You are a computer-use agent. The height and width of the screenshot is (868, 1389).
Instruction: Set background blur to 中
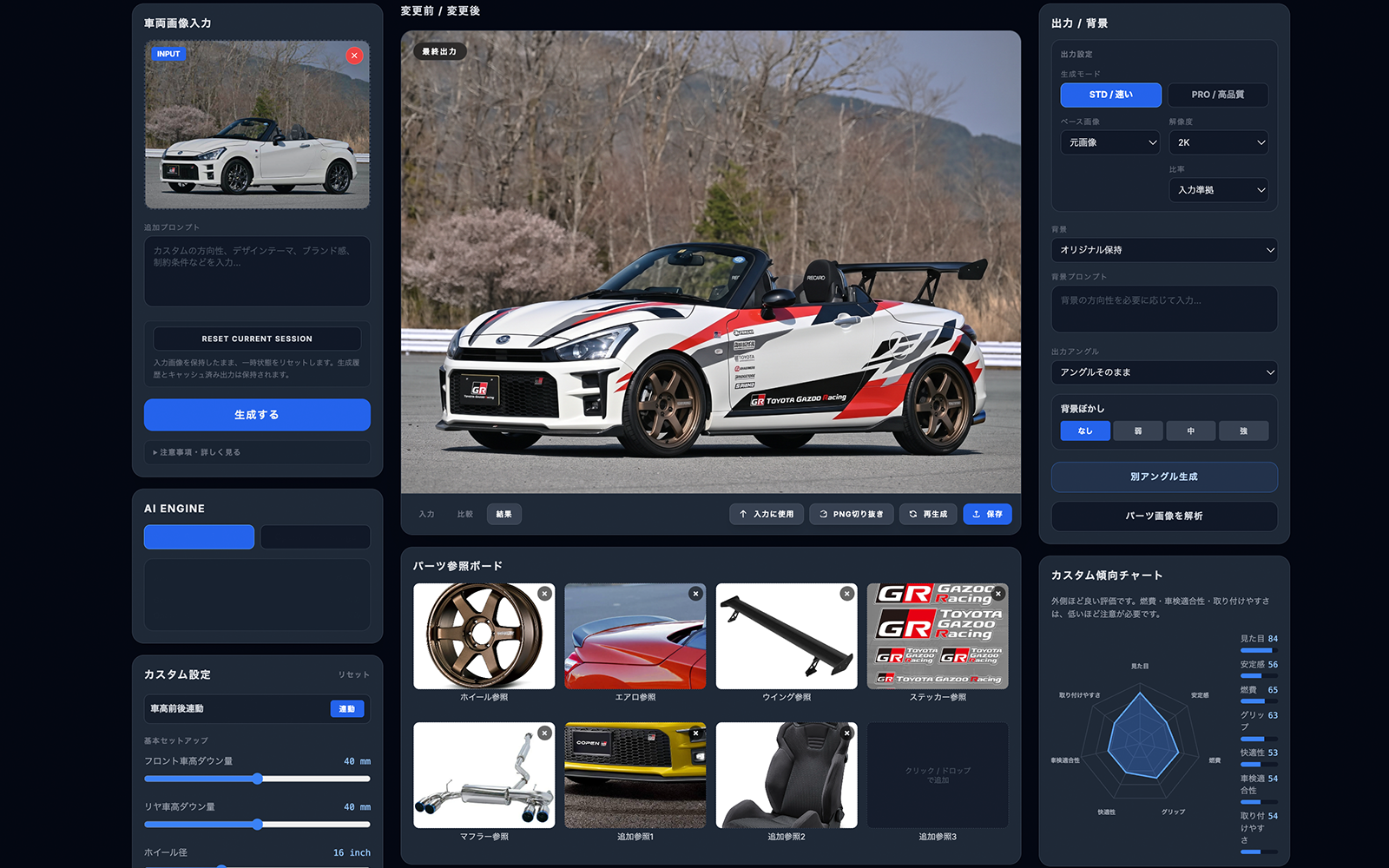click(x=1191, y=431)
